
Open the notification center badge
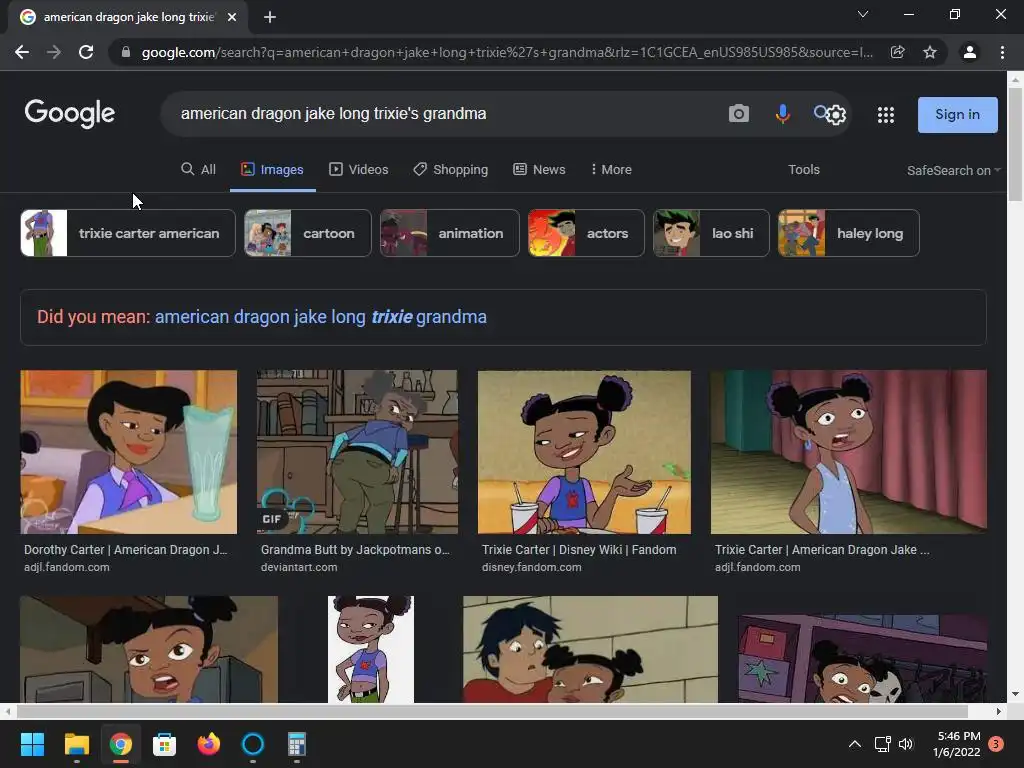996,744
